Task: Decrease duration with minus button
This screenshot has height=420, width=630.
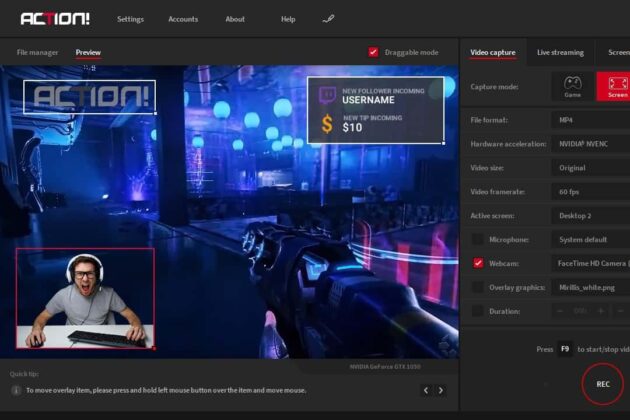Action: (x=560, y=311)
